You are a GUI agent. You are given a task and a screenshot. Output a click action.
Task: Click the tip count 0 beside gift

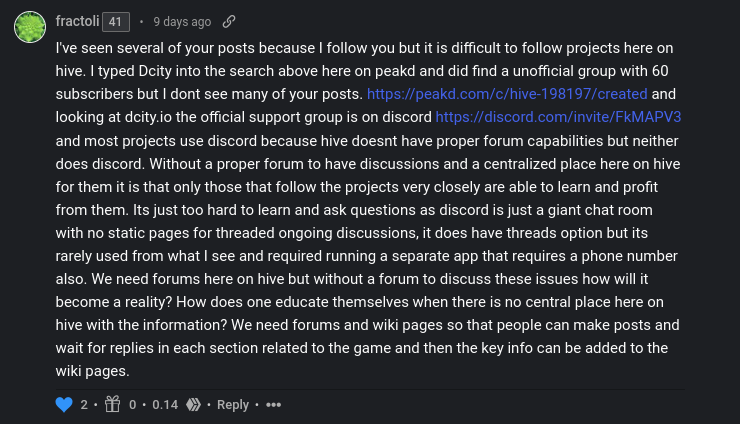(x=133, y=405)
